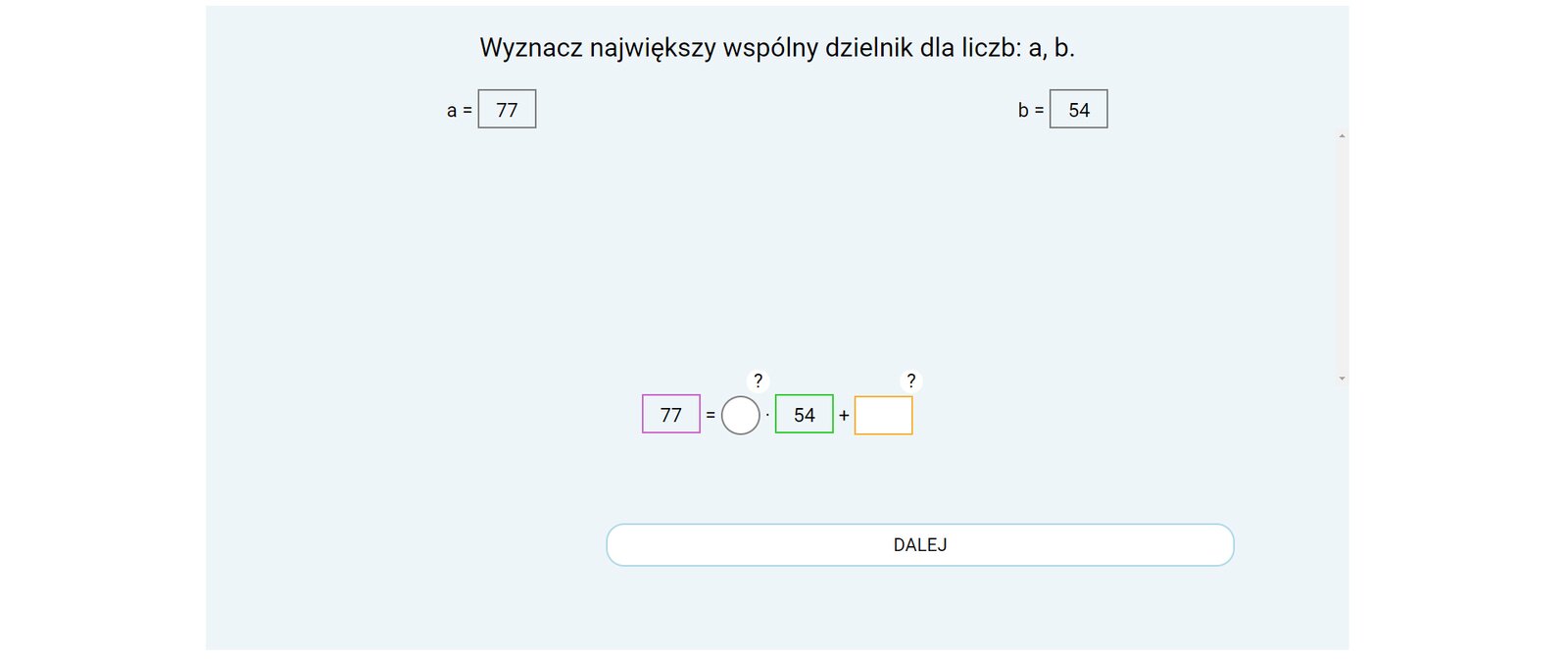This screenshot has width=1568, height=659.
Task: Click the value box for b showing 54
Action: pyautogui.click(x=1078, y=110)
